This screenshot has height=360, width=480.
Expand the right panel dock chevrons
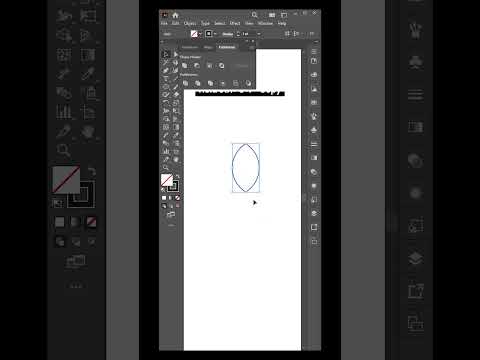pyautogui.click(x=316, y=42)
